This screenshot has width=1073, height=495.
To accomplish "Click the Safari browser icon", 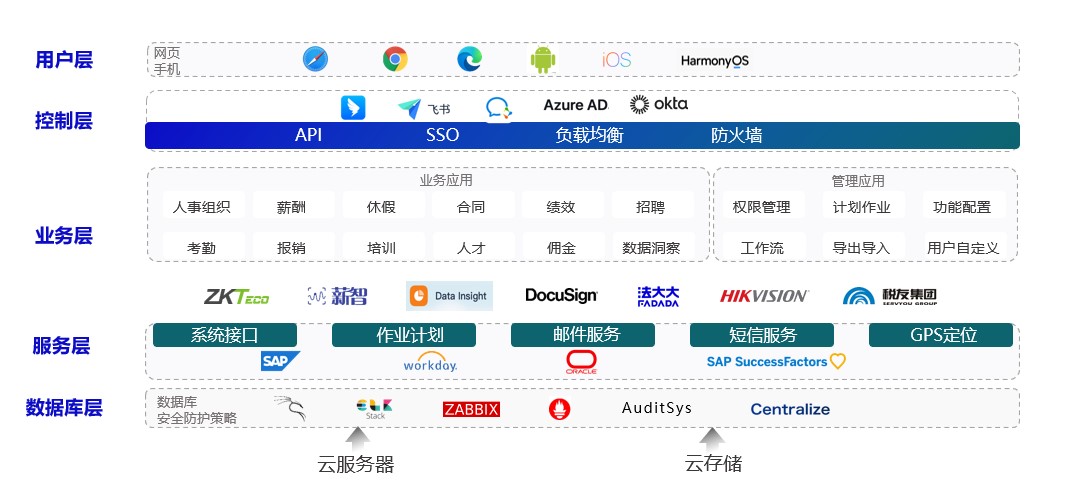I will point(315,60).
